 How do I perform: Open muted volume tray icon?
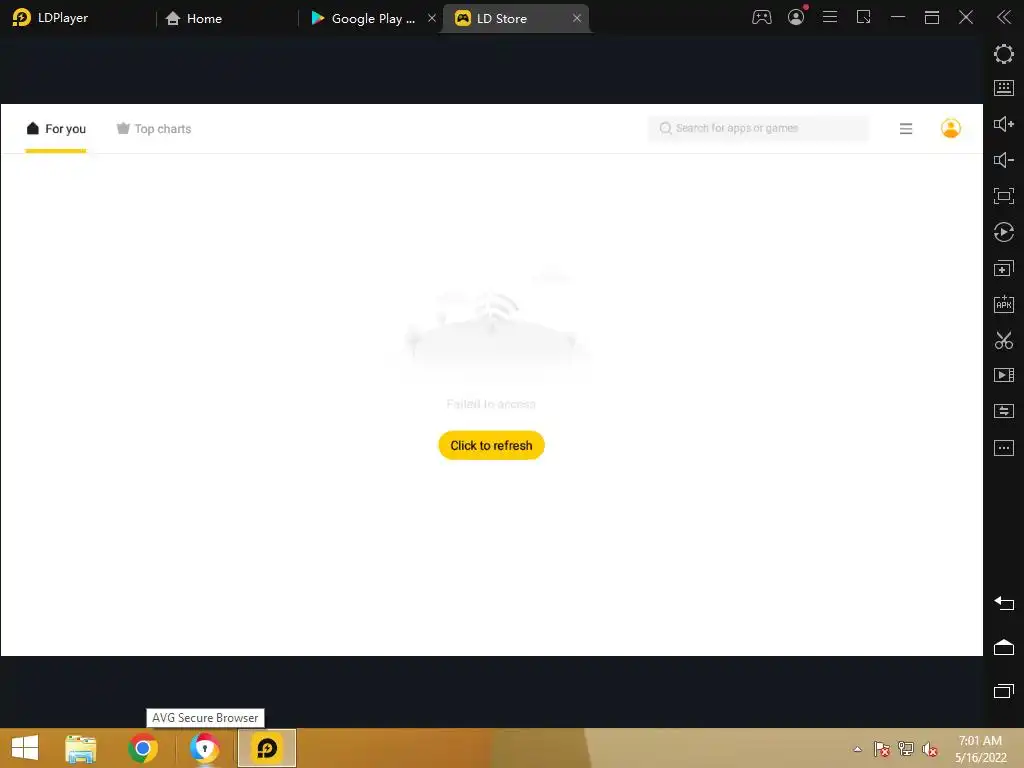tap(930, 749)
